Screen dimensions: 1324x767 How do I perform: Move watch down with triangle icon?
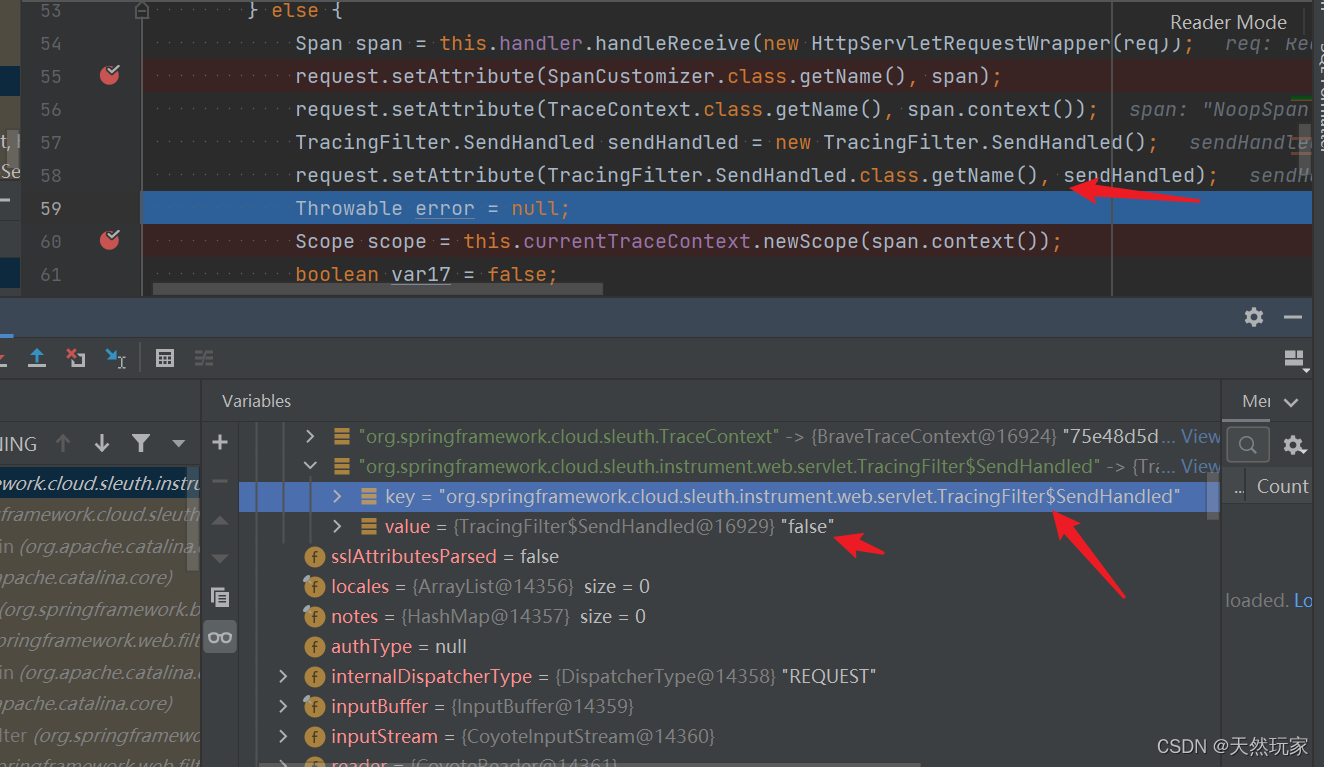220,558
